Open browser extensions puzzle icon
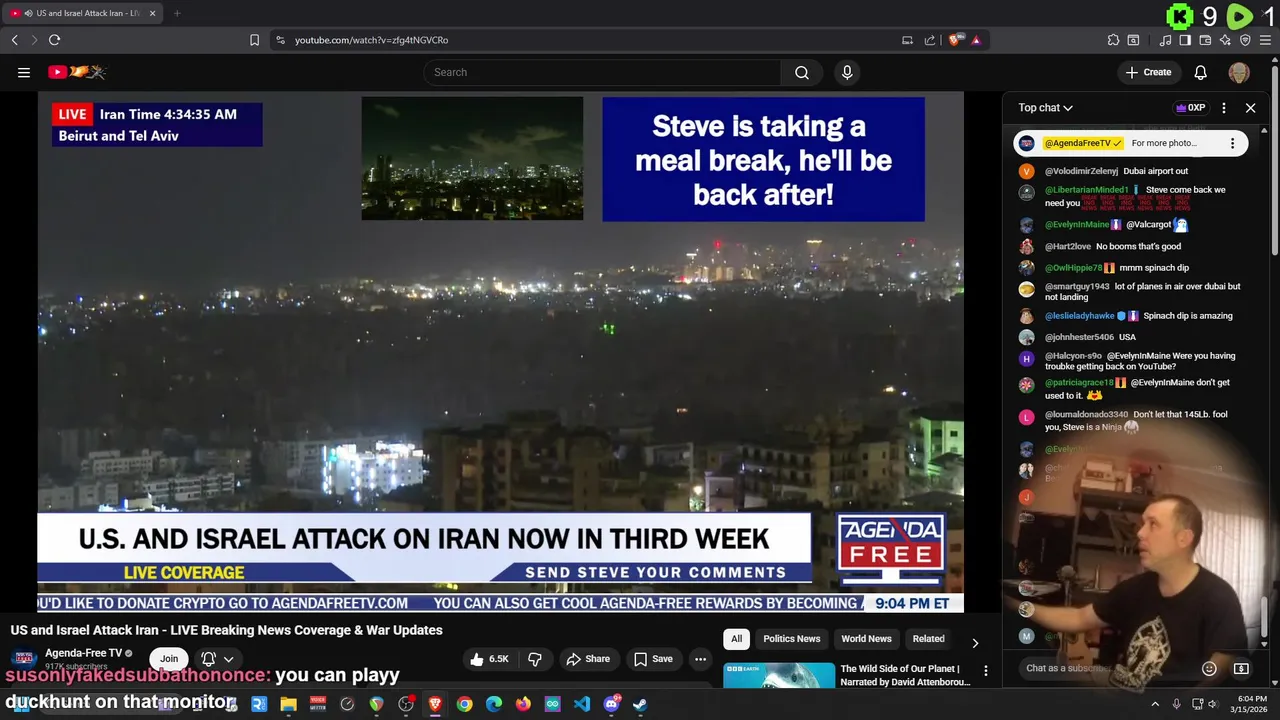The image size is (1280, 720). coord(1113,40)
